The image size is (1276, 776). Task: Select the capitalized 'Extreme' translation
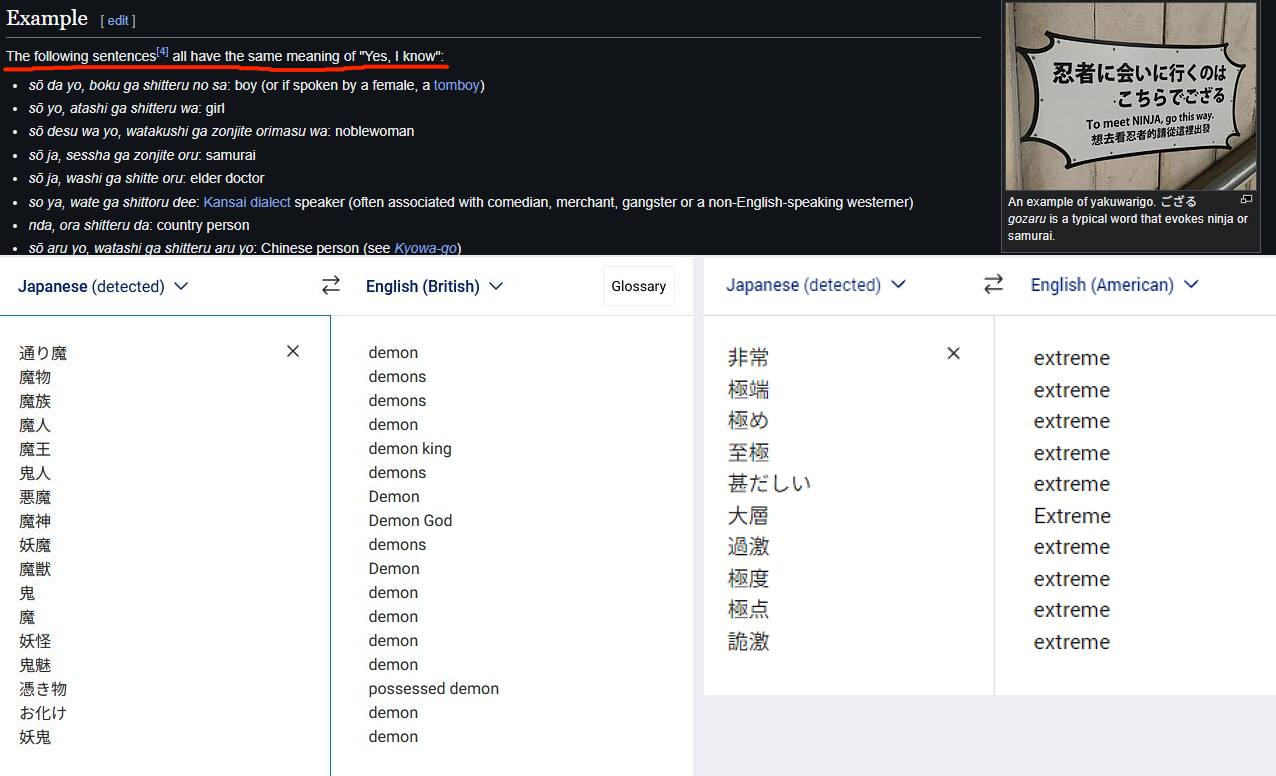coord(1072,516)
